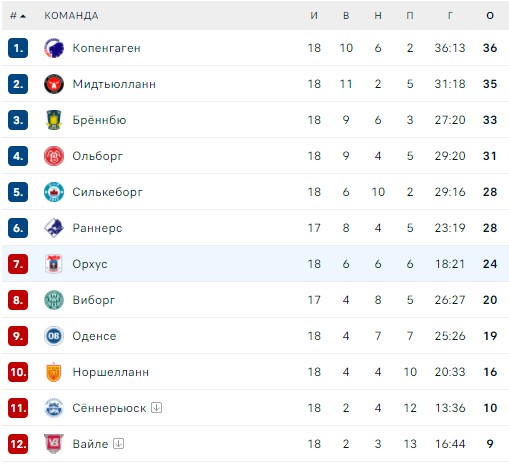
Task: Click the Раннерс club logo
Action: point(54,228)
